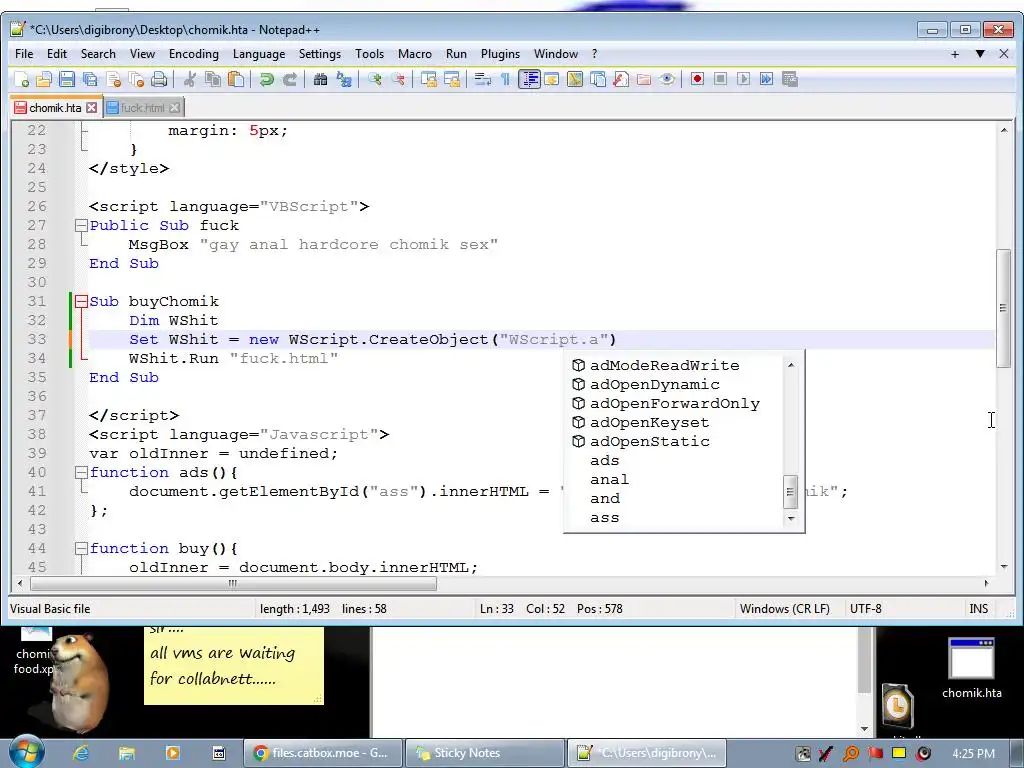Screen dimensions: 1024x768
Task: Collapse the function fold at line 44
Action: point(81,549)
